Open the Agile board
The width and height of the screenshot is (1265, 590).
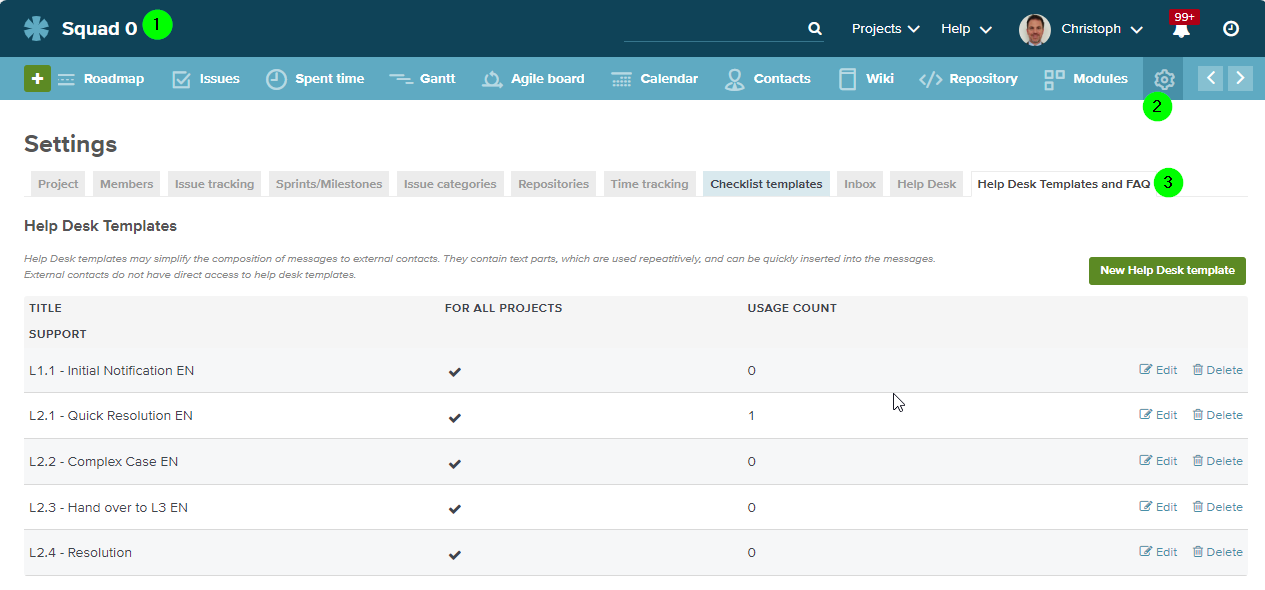point(533,79)
